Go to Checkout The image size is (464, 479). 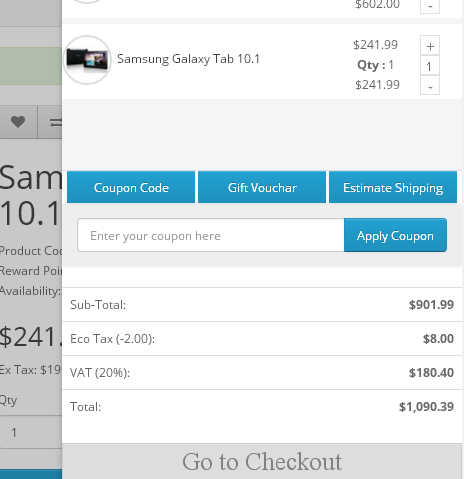click(262, 461)
